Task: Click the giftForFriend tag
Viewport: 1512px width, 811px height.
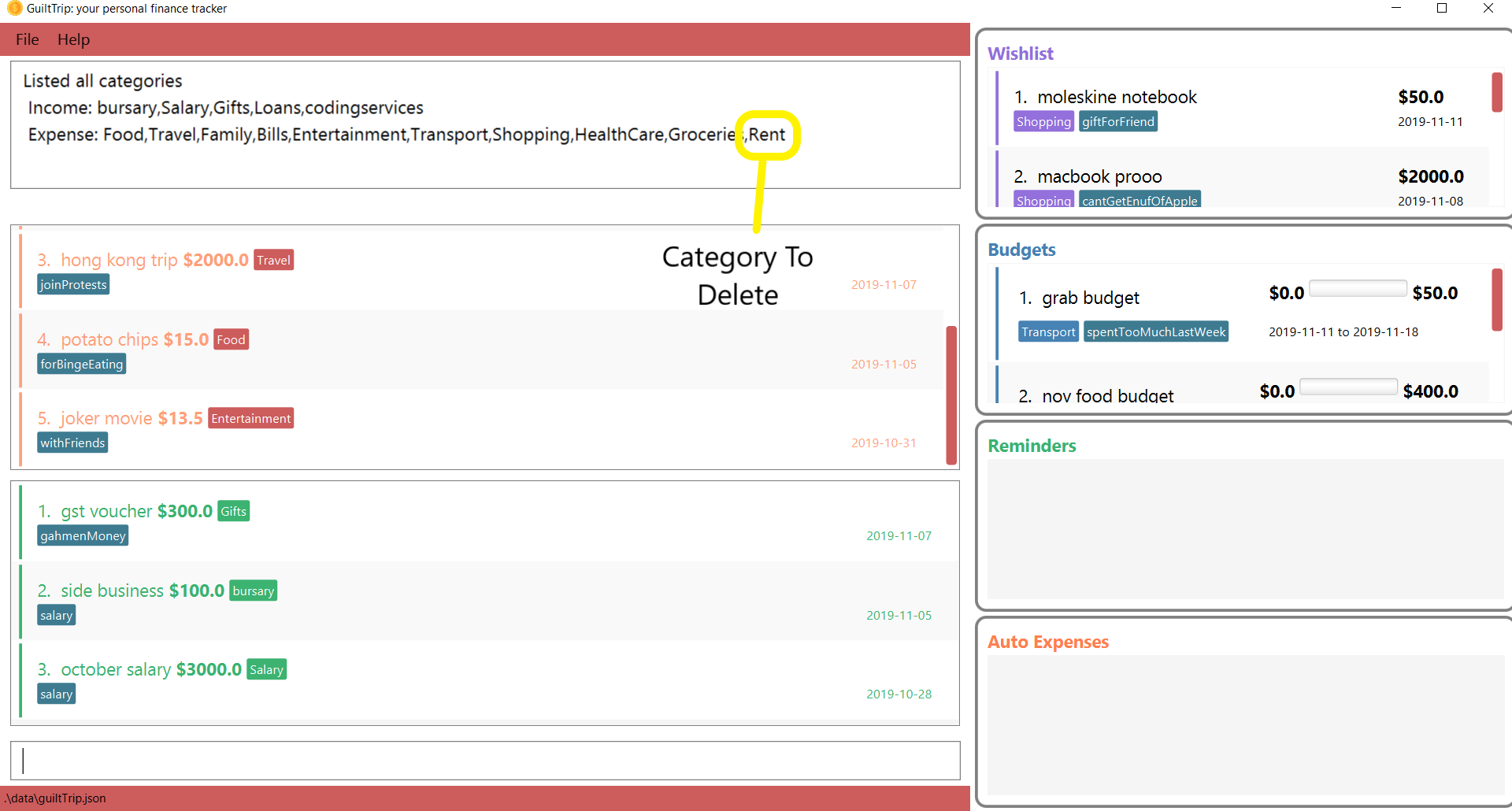Action: (1117, 121)
